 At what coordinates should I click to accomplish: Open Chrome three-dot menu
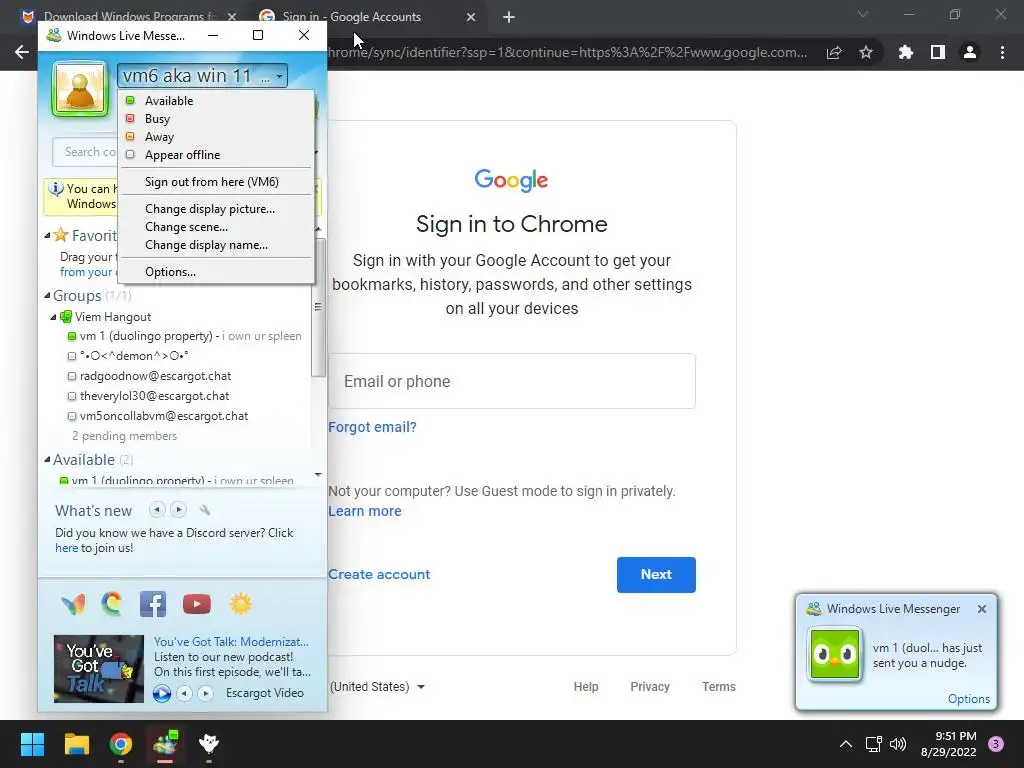click(x=1002, y=52)
